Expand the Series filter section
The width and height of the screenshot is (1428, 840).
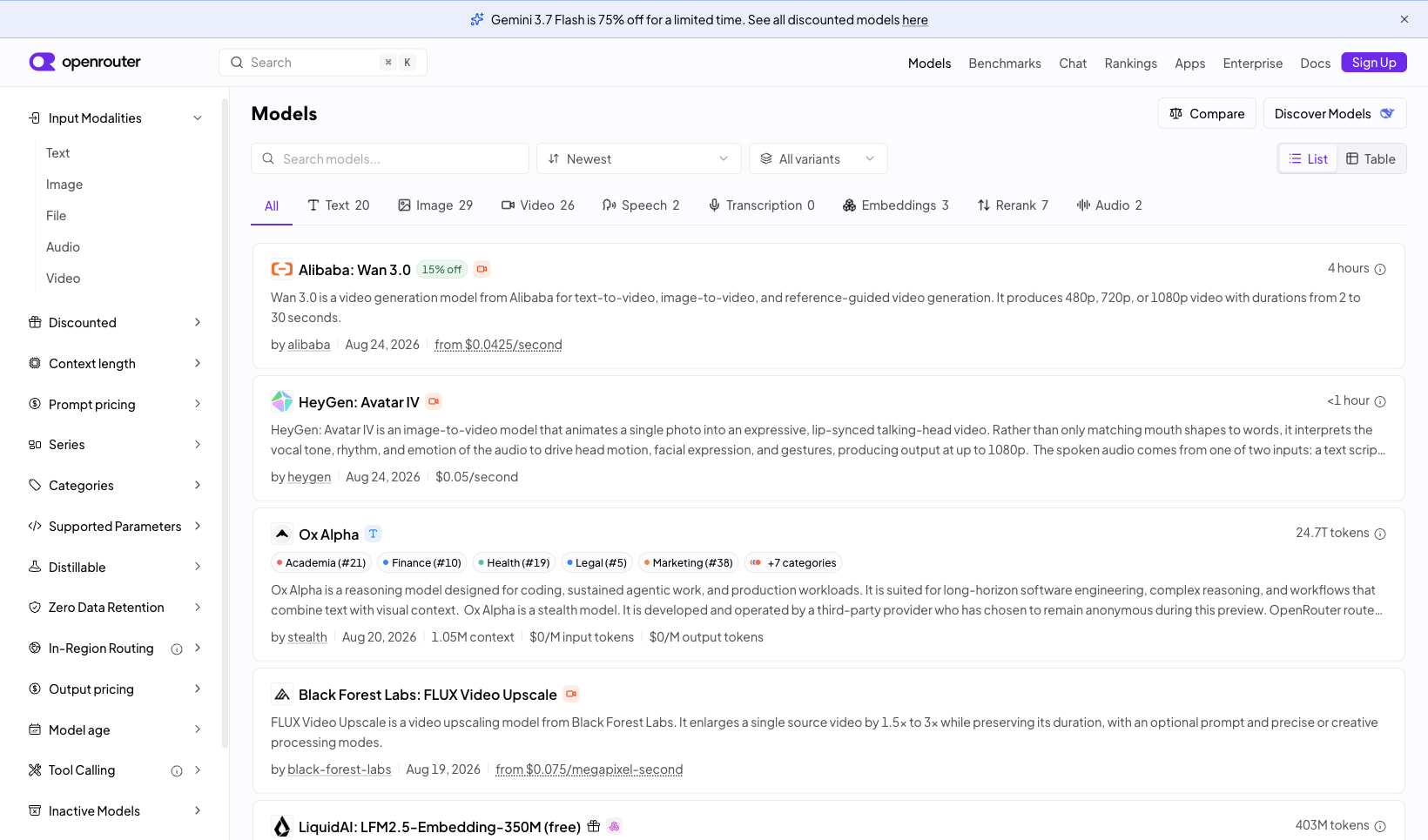coord(115,444)
